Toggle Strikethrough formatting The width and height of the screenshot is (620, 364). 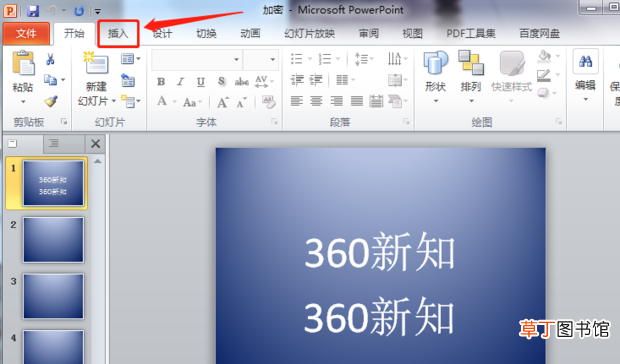click(242, 82)
